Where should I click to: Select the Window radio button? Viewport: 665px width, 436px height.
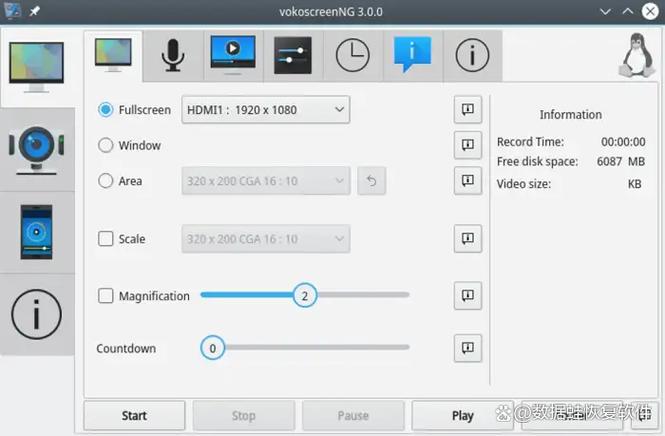point(106,145)
